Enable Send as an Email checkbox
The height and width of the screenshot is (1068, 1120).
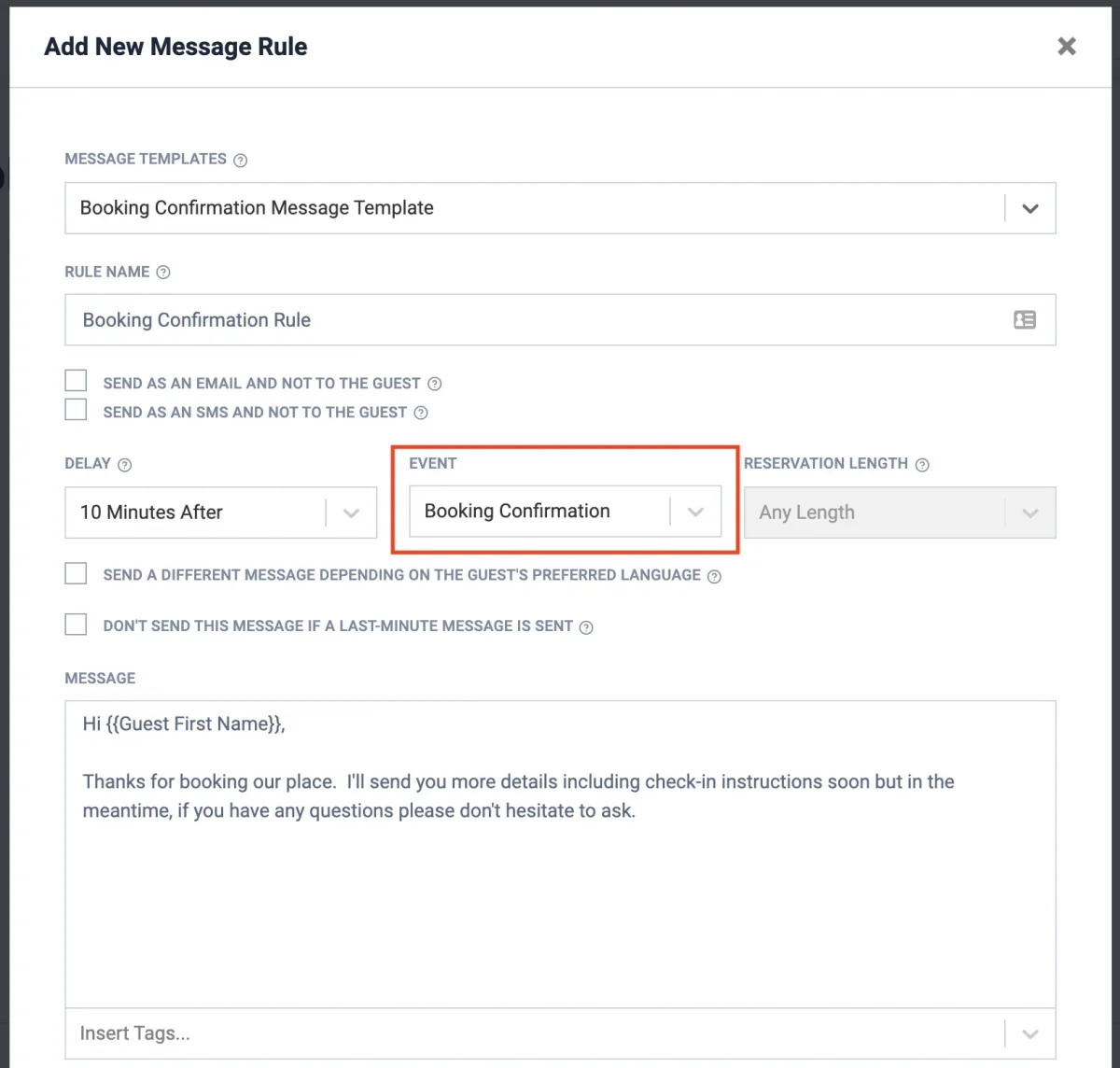(x=76, y=381)
